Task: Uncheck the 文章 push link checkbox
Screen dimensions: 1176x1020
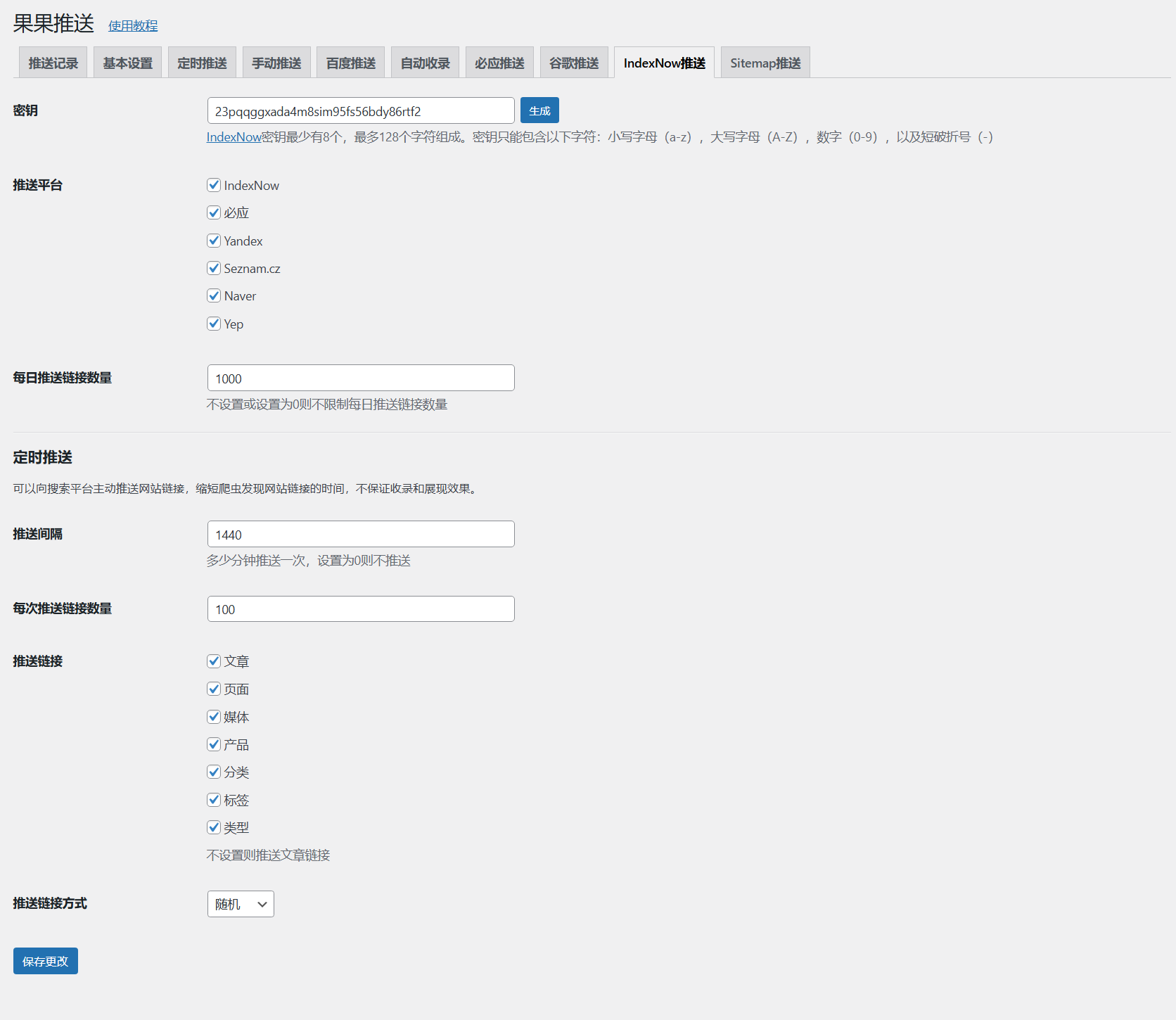Action: point(214,661)
